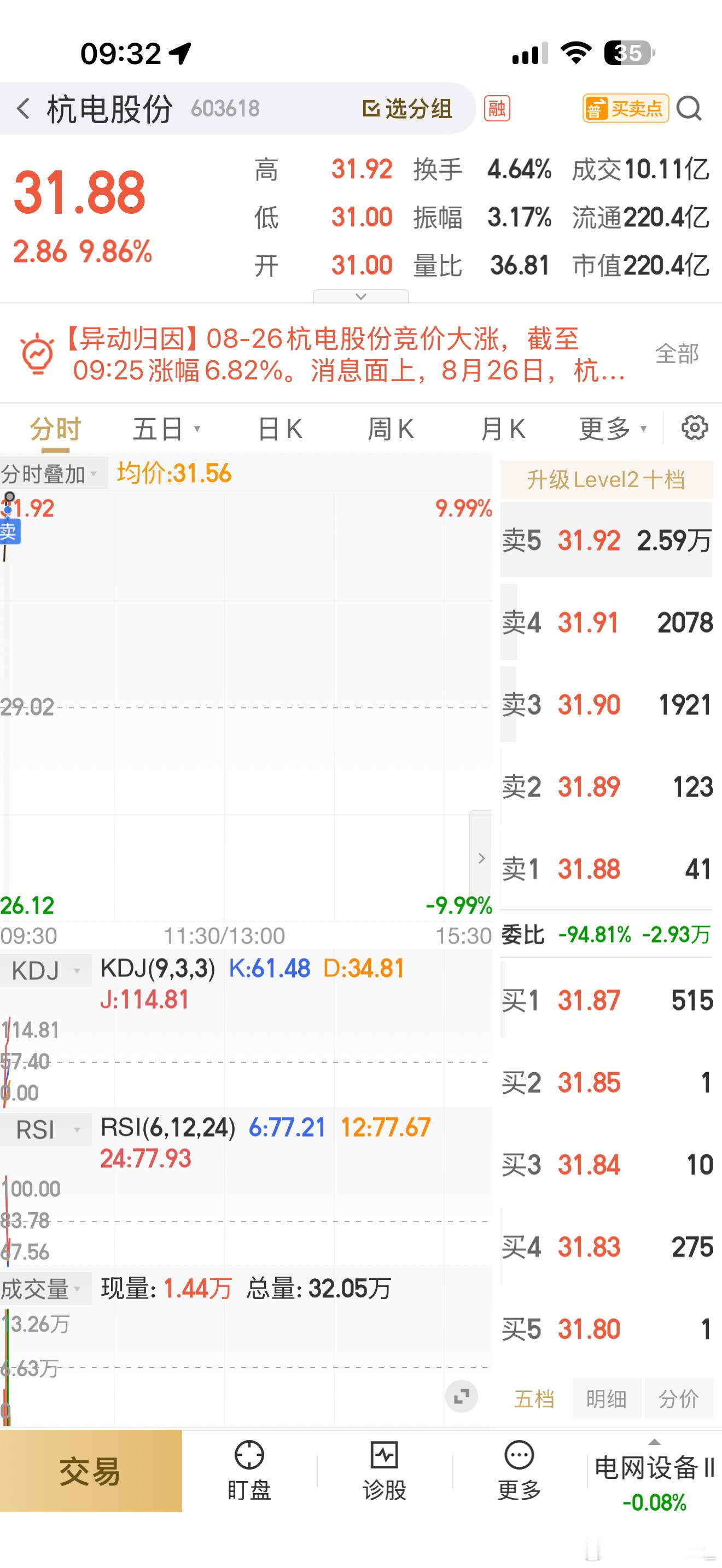
Task: Select the 明细 trade detail tab
Action: coord(607,1399)
